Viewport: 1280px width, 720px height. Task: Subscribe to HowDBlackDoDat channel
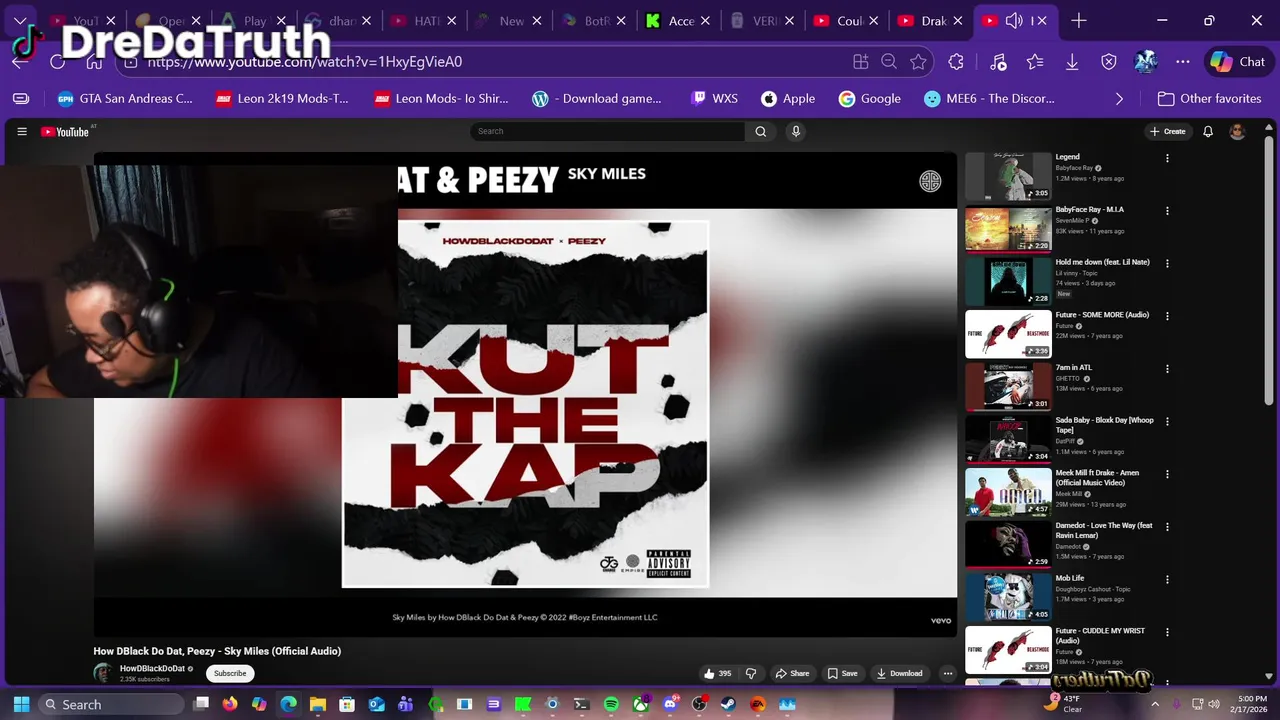pos(230,673)
